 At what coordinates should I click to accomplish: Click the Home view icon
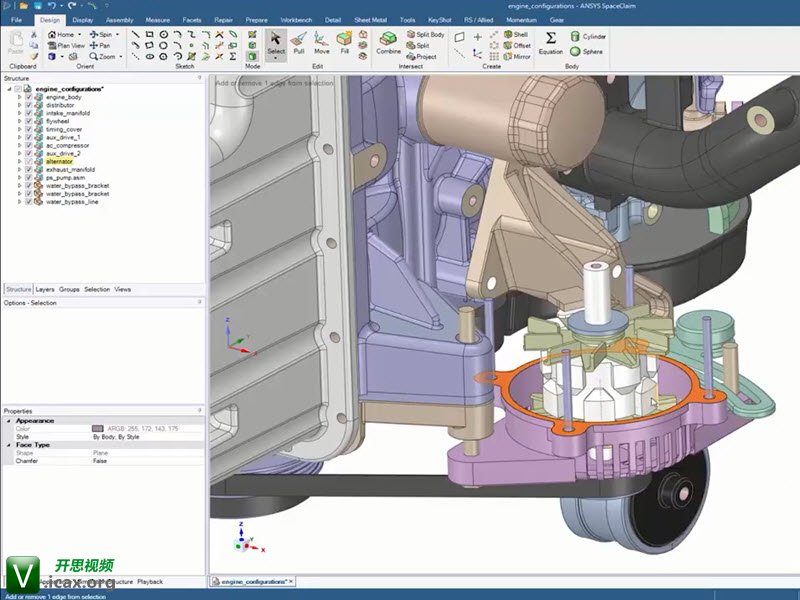coord(52,34)
